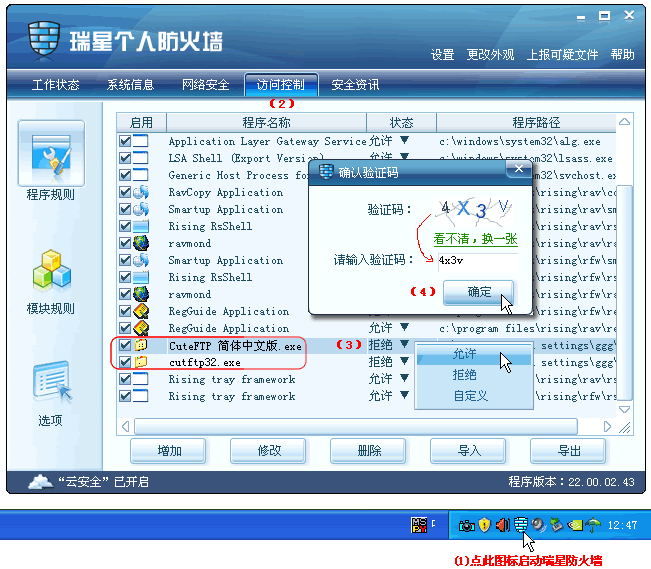Click the horizontal scrollbar of rule list
651x569 pixels.
[355, 426]
